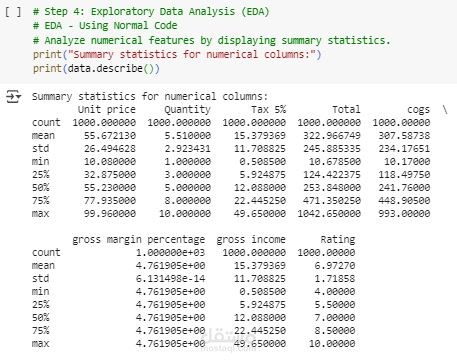
Task: Click the Quantity max 10.000000
Action: tap(185, 214)
